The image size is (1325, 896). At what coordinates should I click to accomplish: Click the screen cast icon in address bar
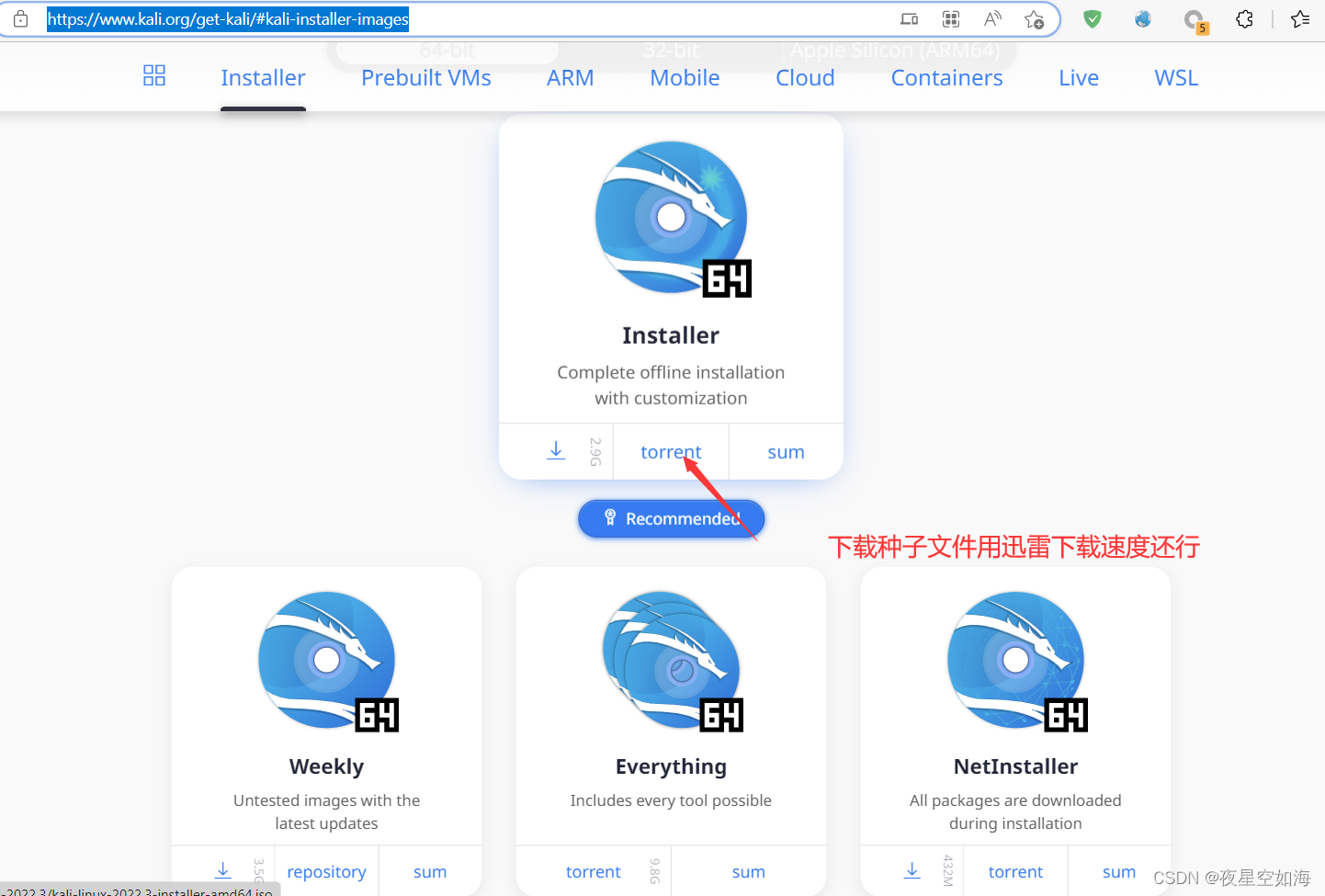pyautogui.click(x=909, y=18)
